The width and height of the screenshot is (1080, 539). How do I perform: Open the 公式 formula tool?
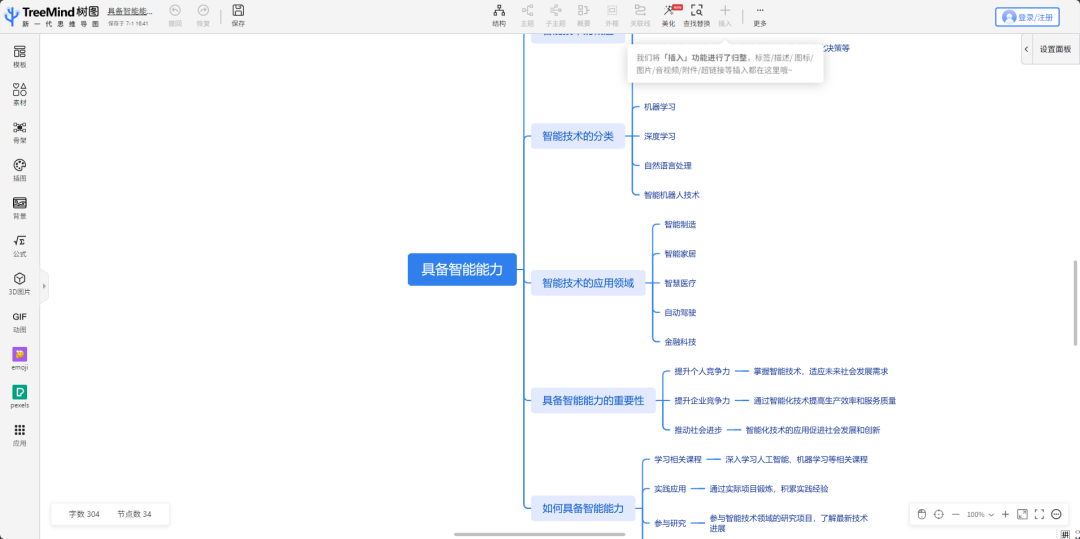pos(19,246)
